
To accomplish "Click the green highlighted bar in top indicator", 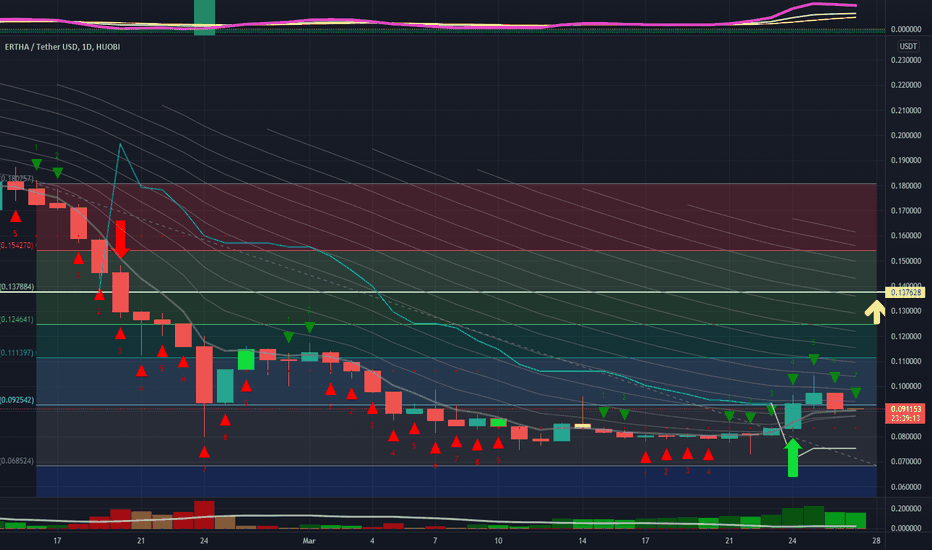I will click(204, 17).
